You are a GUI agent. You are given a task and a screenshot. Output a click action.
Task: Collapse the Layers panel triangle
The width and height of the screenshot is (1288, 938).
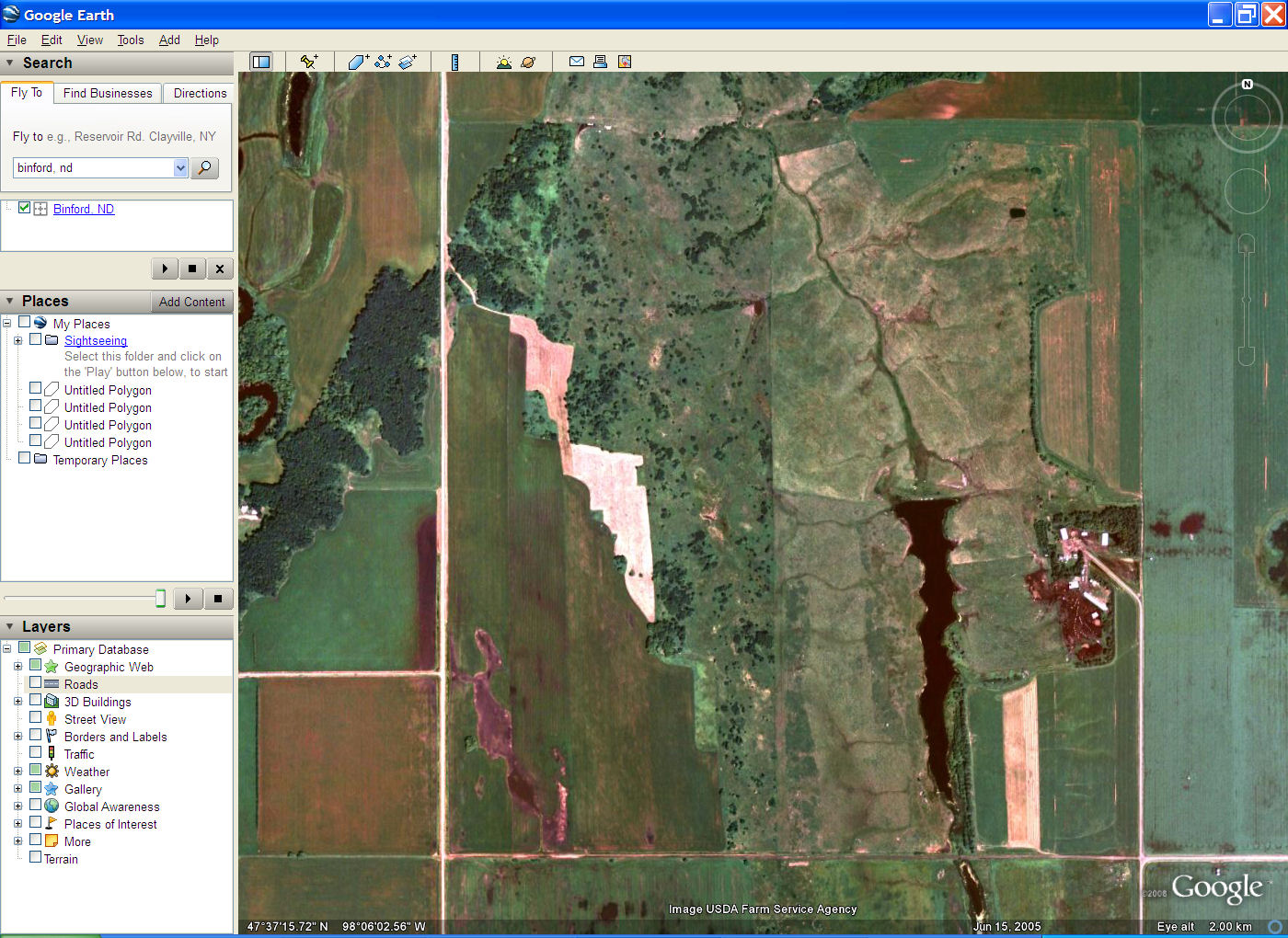point(10,626)
